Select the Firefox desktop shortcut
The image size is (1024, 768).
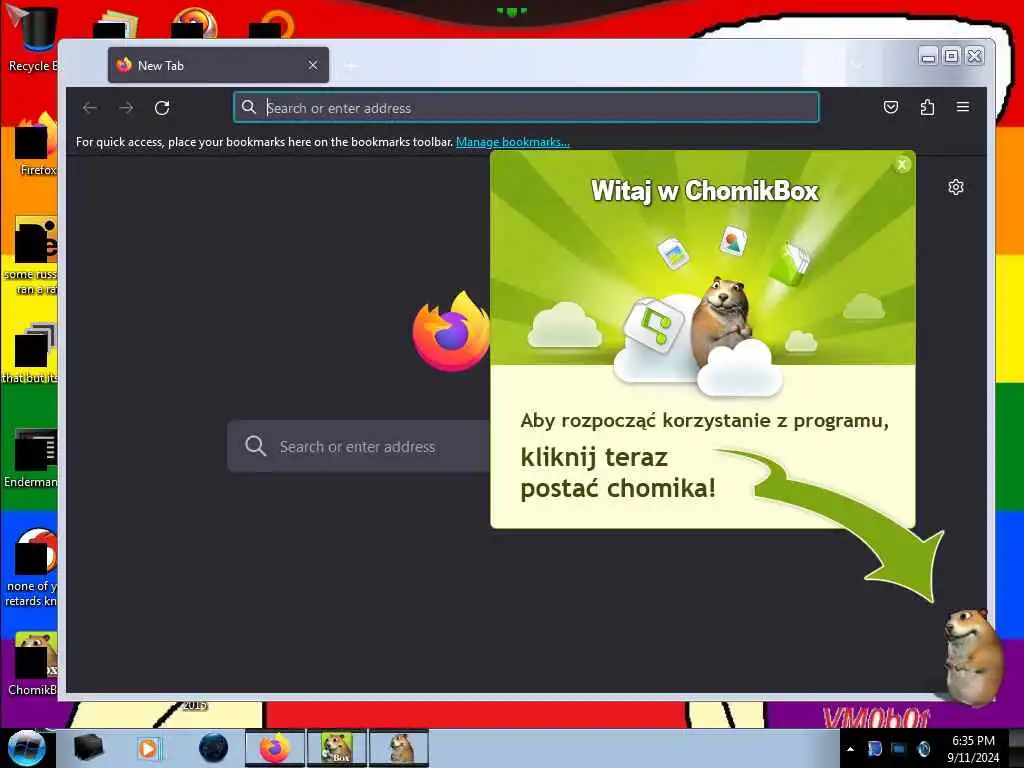coord(37,145)
